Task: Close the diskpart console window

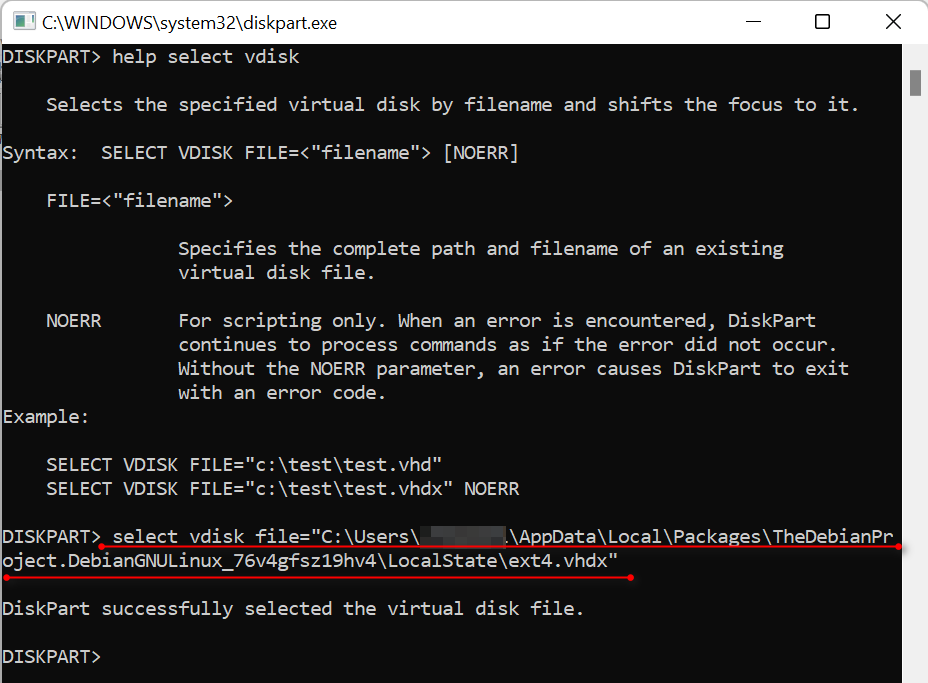Action: (893, 20)
